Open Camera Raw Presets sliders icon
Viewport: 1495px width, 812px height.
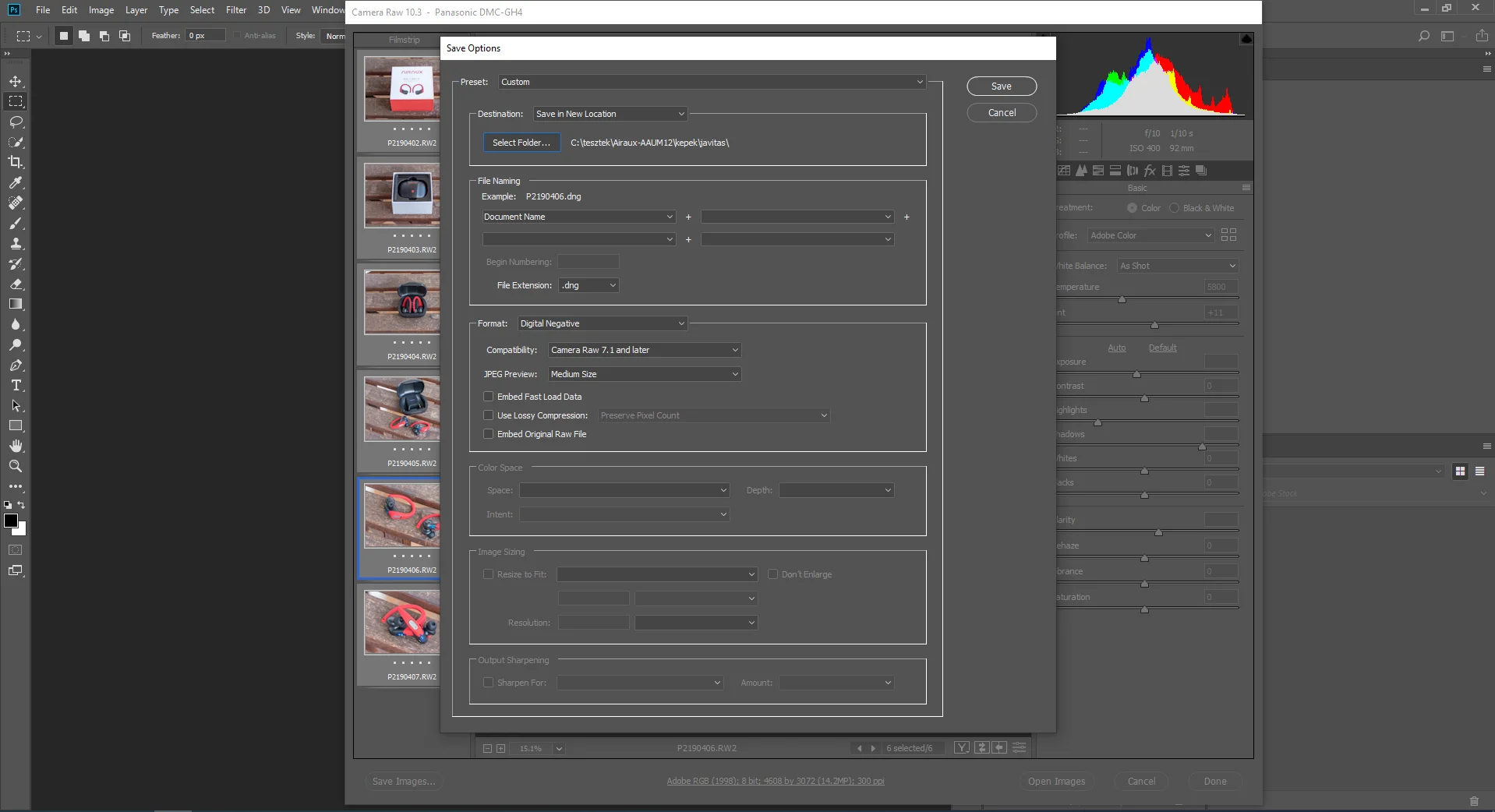(1184, 171)
